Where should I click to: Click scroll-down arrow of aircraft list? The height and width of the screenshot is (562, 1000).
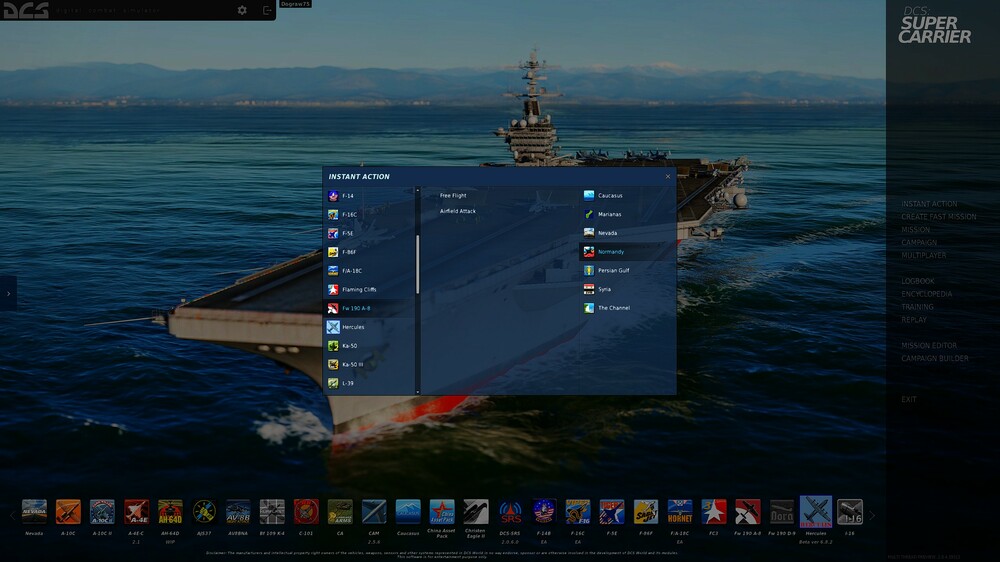point(418,392)
